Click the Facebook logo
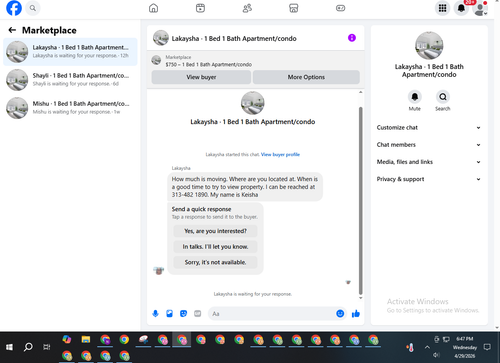This screenshot has width=500, height=363. [x=14, y=8]
